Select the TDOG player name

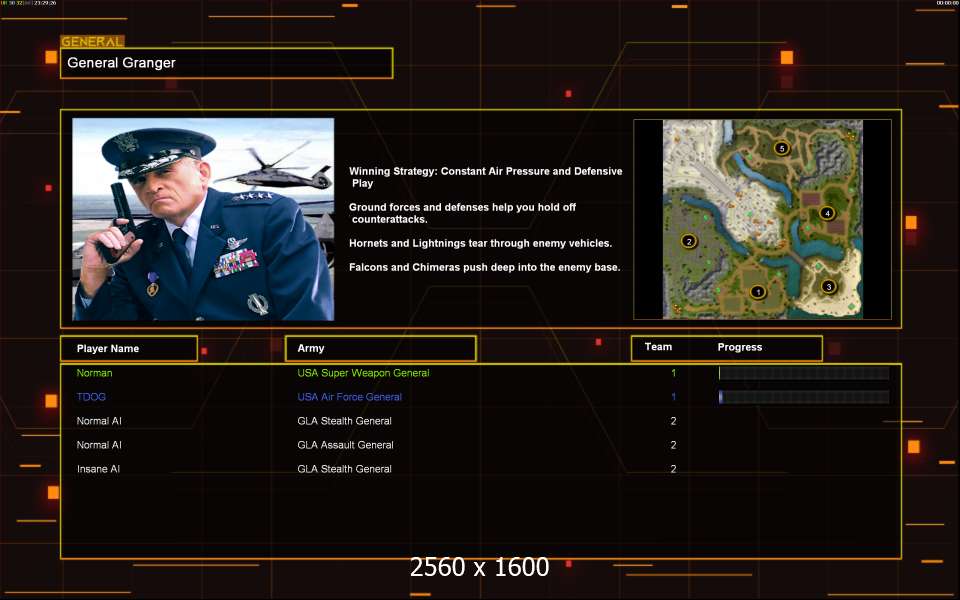coord(91,397)
